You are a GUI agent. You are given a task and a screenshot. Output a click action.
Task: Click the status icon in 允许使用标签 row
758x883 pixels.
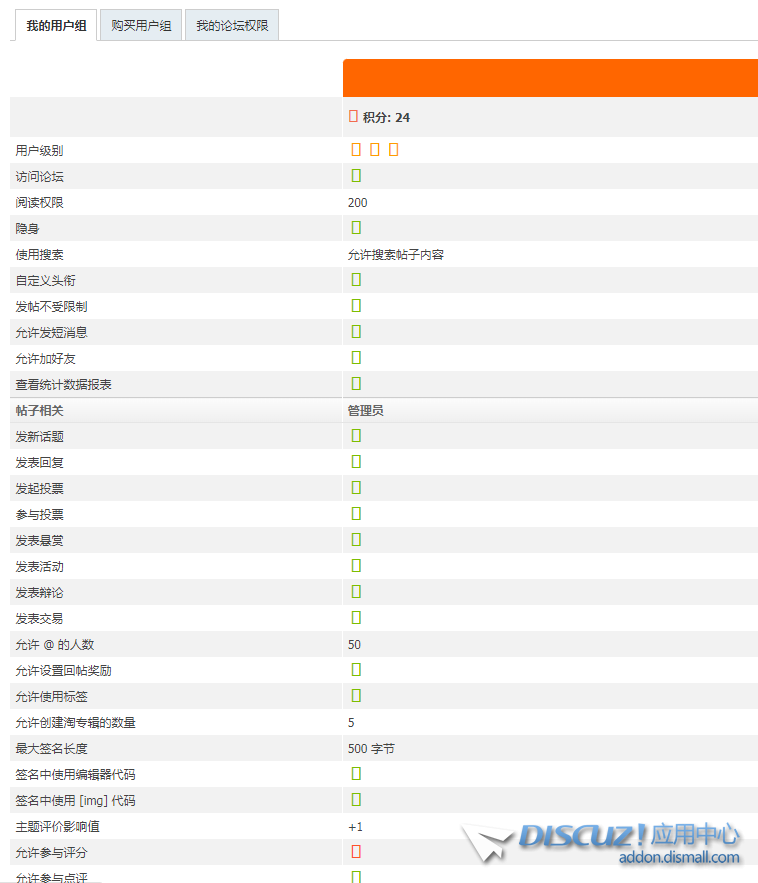(x=356, y=695)
